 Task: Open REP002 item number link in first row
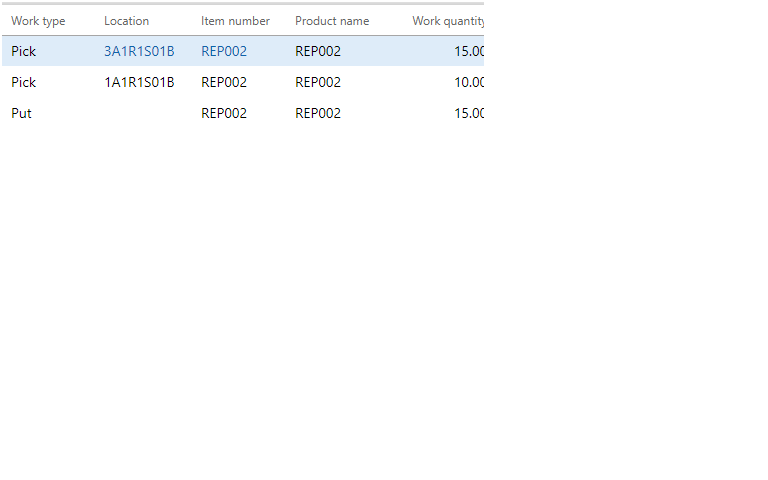(x=224, y=51)
